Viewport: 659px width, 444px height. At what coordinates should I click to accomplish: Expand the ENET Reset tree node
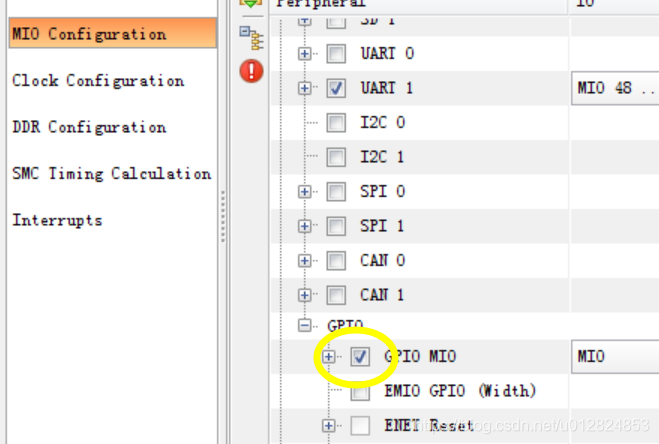[329, 426]
